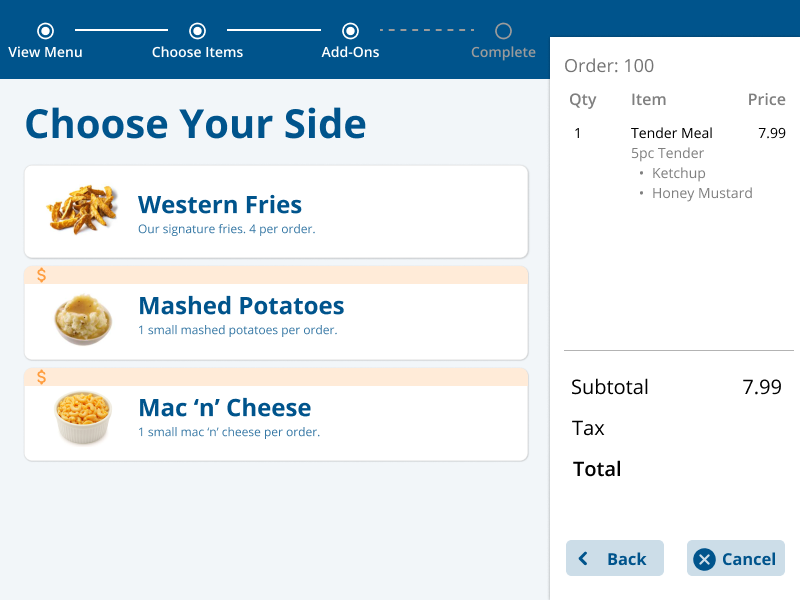800x600 pixels.
Task: Choose the Mashed Potatoes side title
Action: pos(241,306)
